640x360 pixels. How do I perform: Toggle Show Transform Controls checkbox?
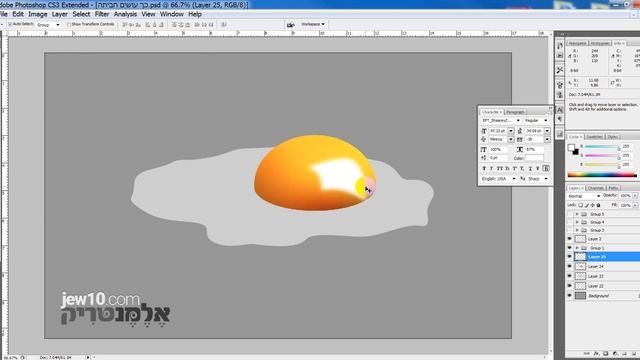coord(69,24)
